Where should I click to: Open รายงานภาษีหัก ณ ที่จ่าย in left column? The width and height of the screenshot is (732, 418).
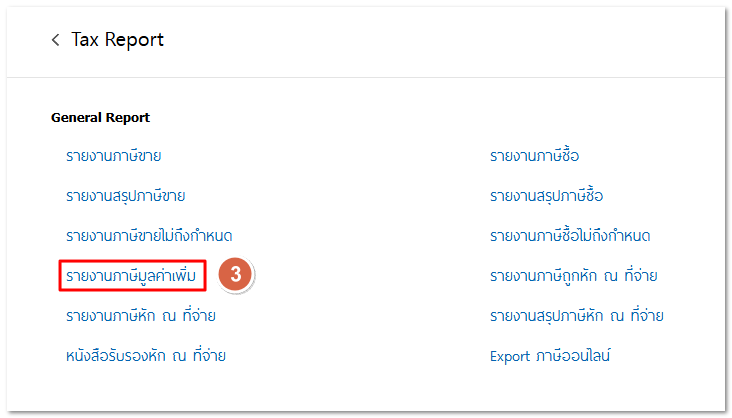tap(141, 316)
